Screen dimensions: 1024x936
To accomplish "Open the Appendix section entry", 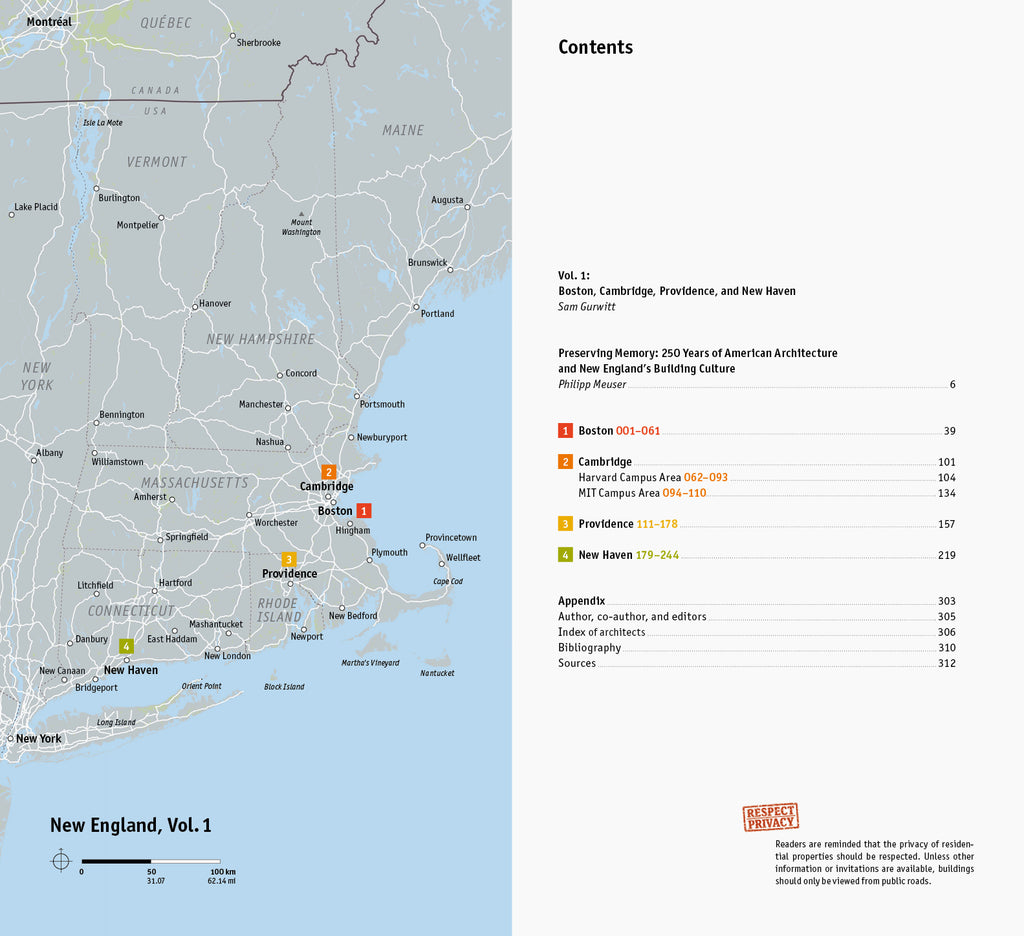I will click(x=581, y=601).
